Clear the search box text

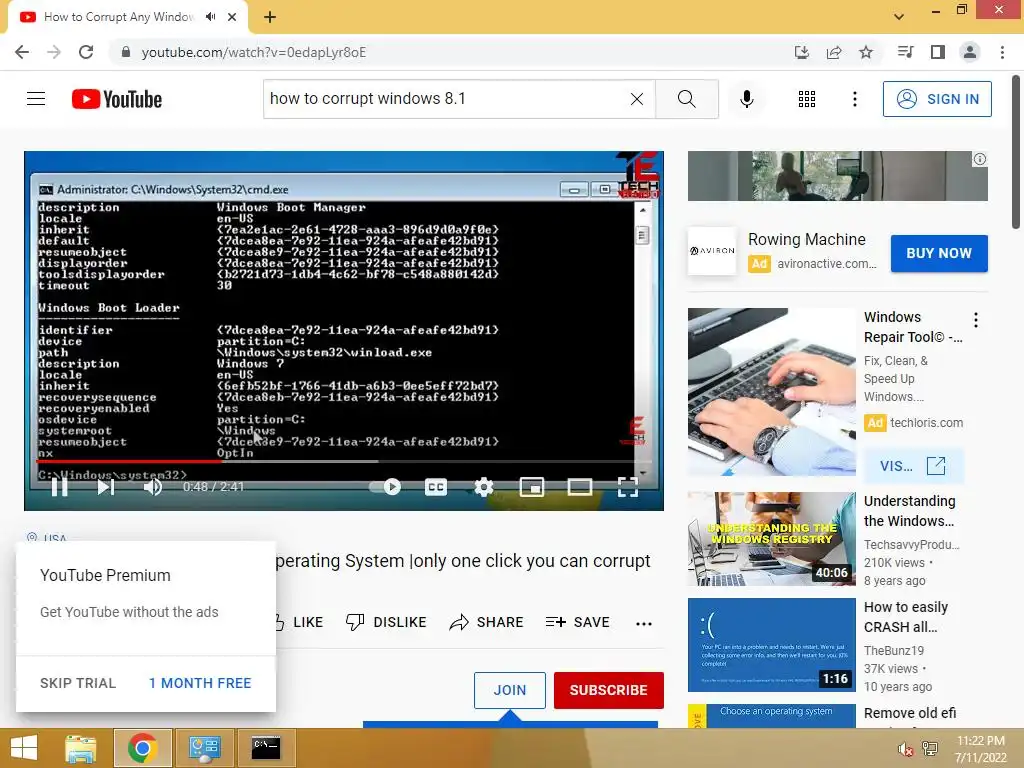tap(637, 99)
